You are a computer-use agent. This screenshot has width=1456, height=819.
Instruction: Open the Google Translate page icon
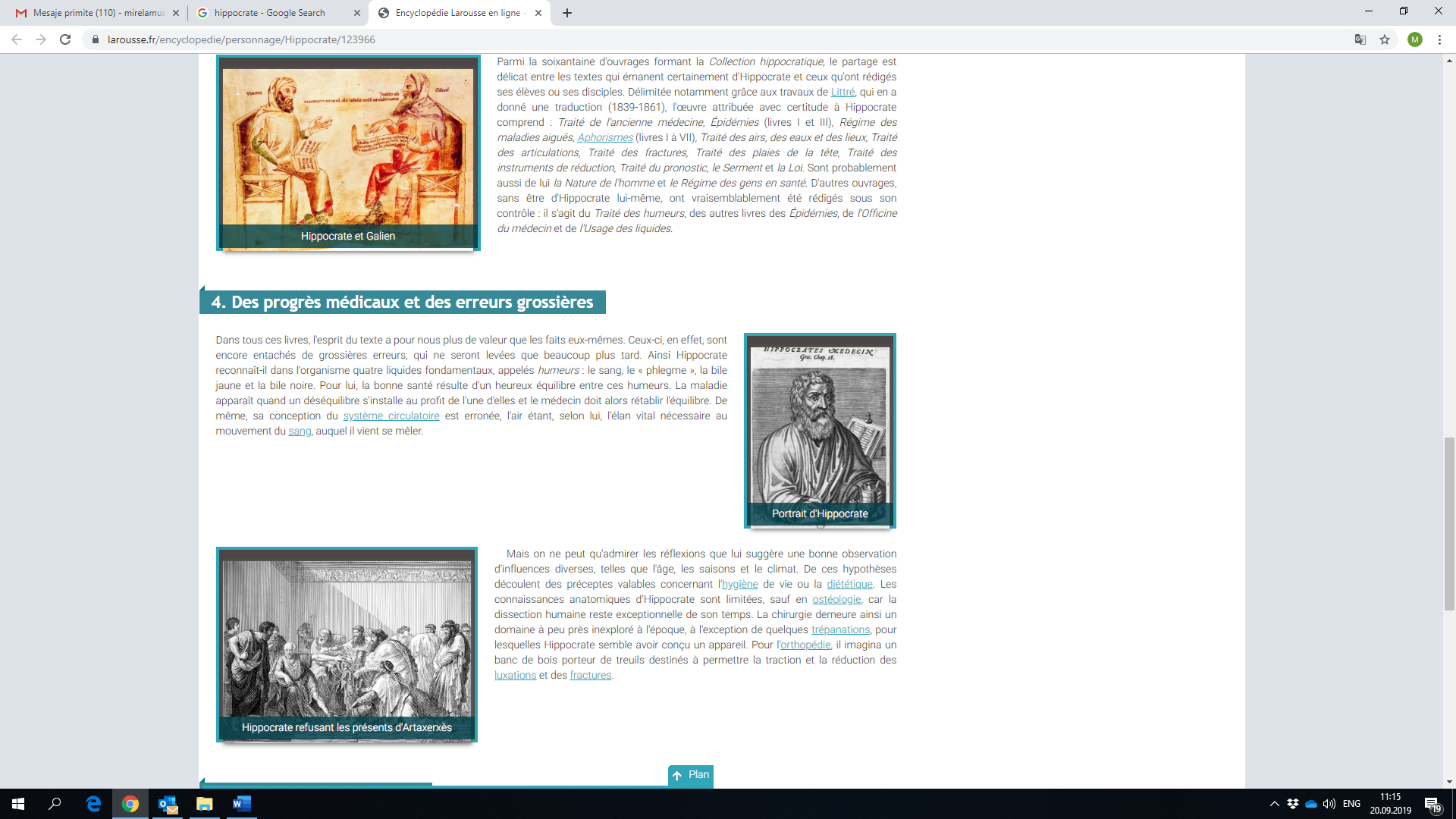1360,39
